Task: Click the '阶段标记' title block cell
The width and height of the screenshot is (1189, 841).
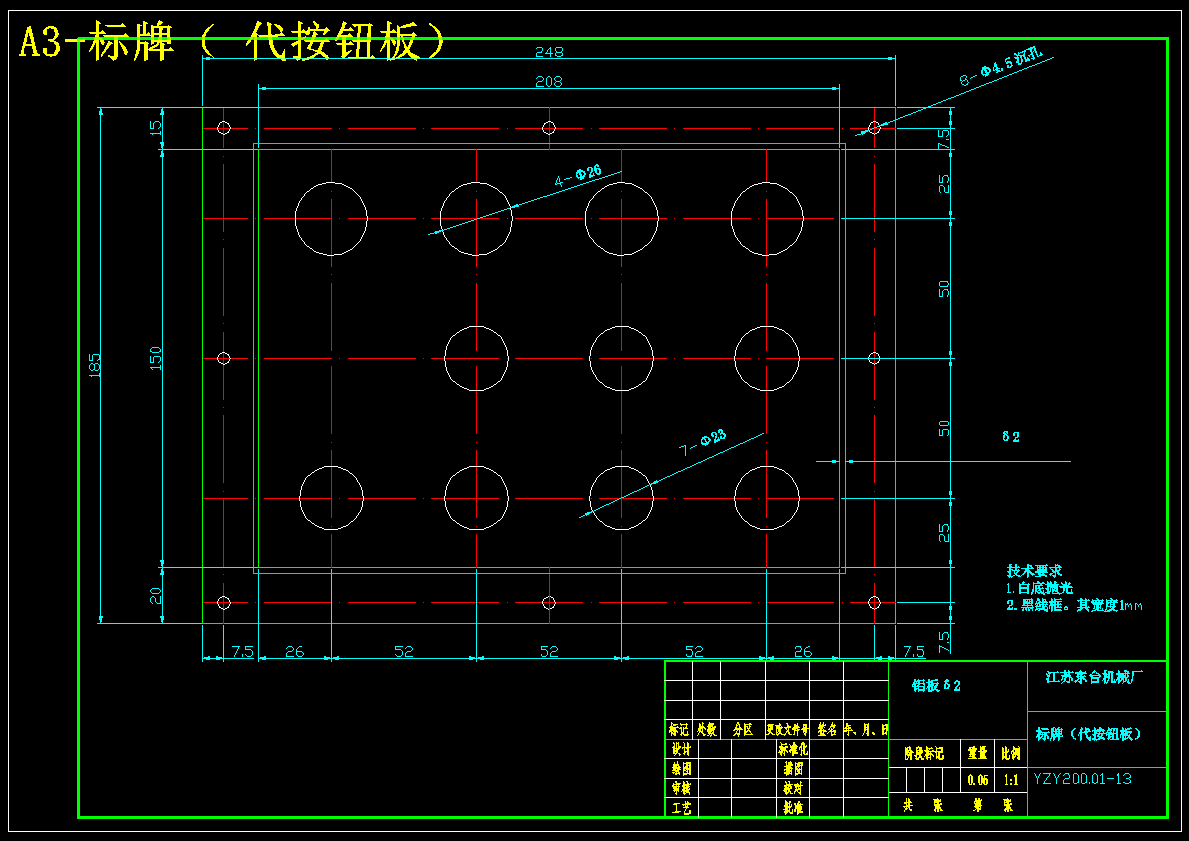Action: click(924, 754)
